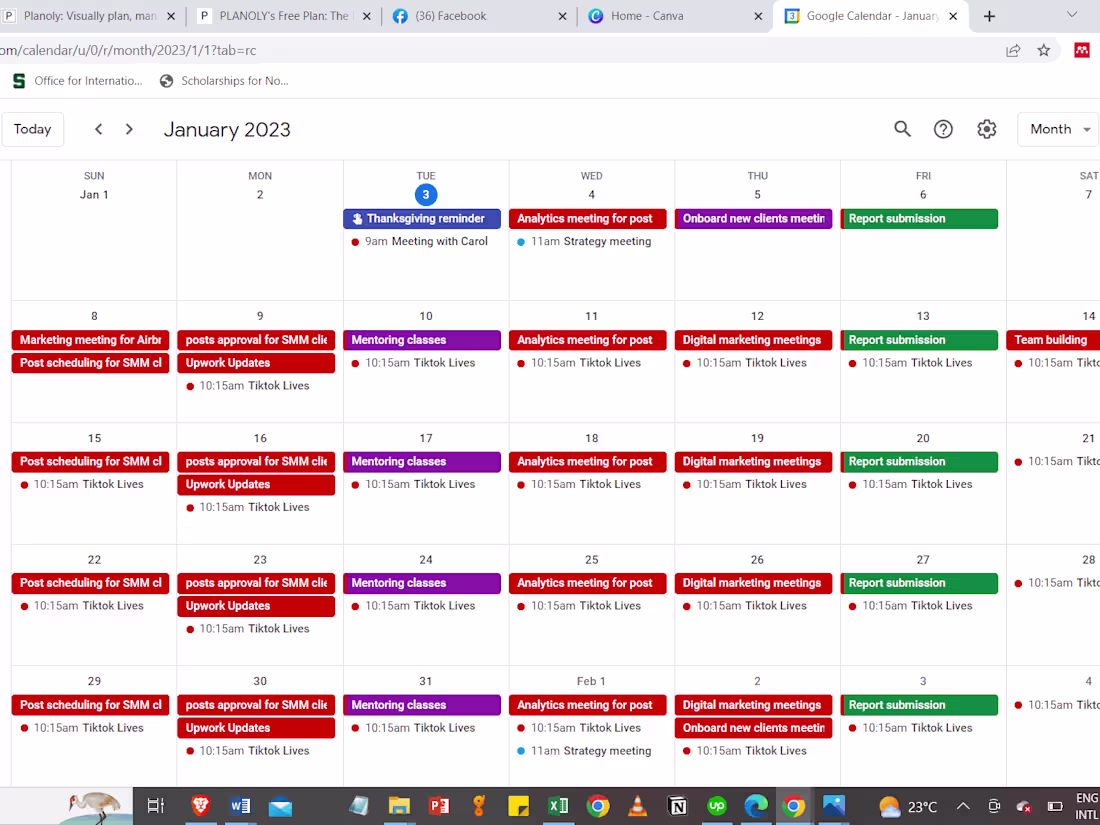Open Google Calendar search
This screenshot has height=825, width=1100.
point(902,129)
